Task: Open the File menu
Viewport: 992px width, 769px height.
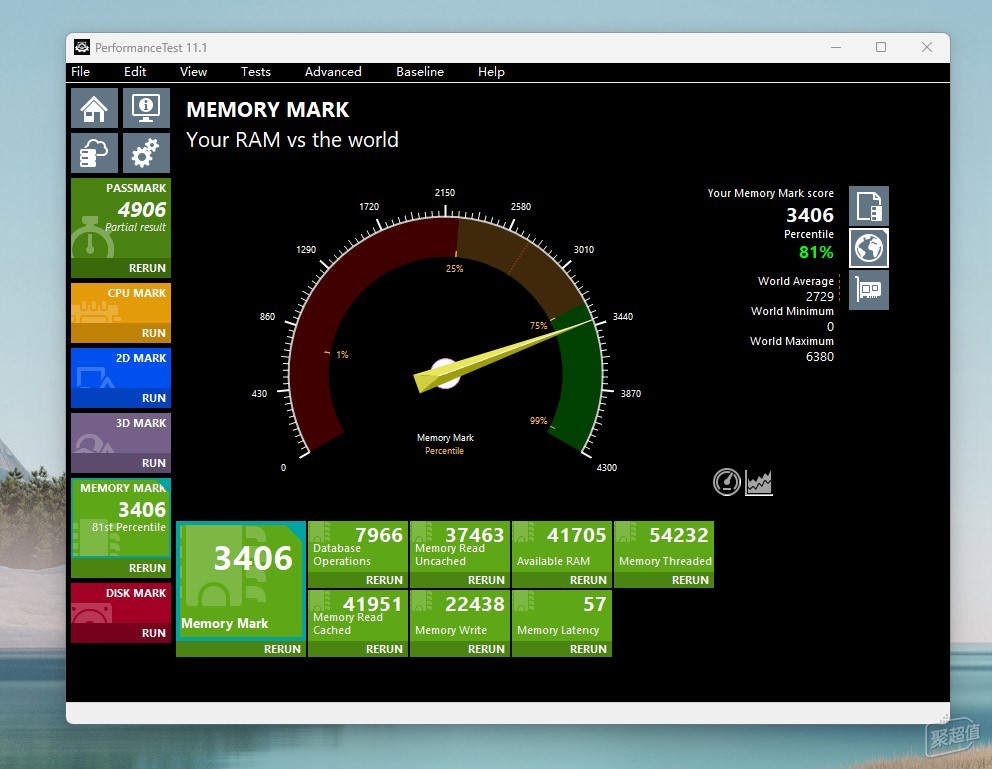Action: tap(80, 71)
